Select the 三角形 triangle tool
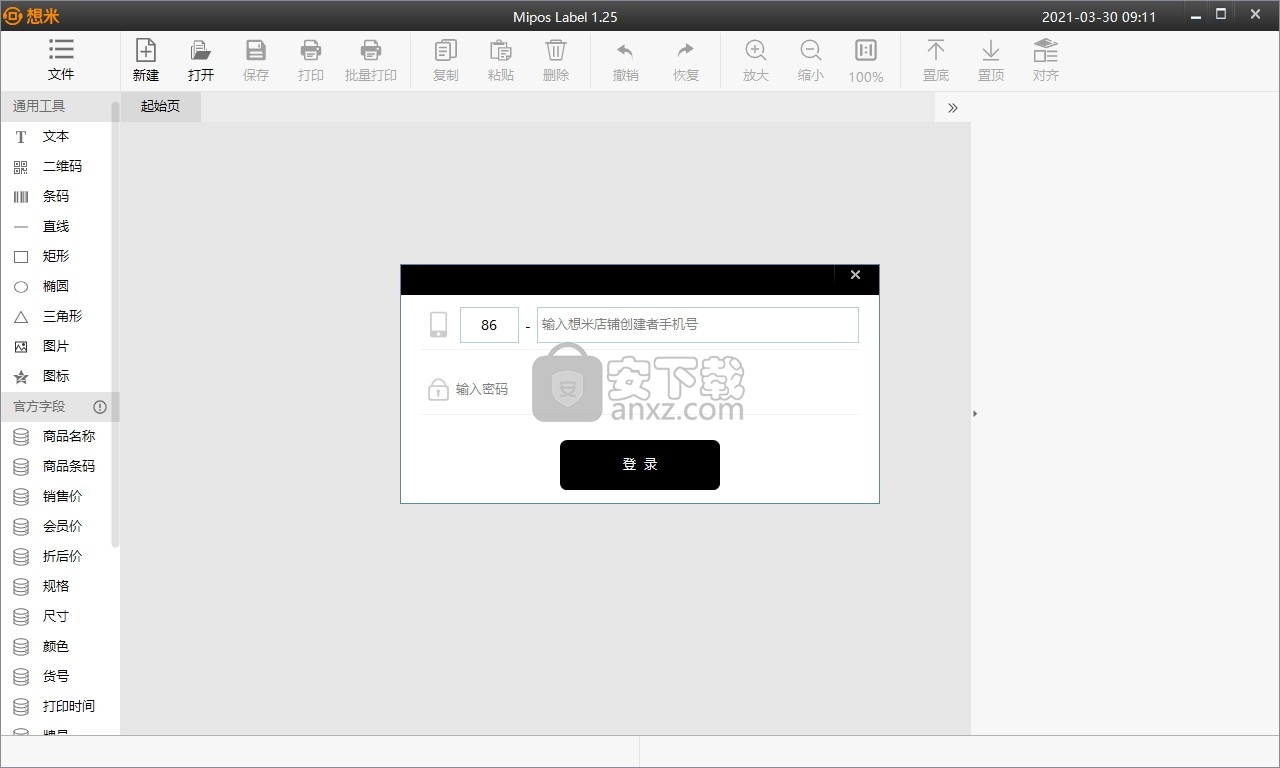This screenshot has width=1280, height=768. pyautogui.click(x=56, y=316)
